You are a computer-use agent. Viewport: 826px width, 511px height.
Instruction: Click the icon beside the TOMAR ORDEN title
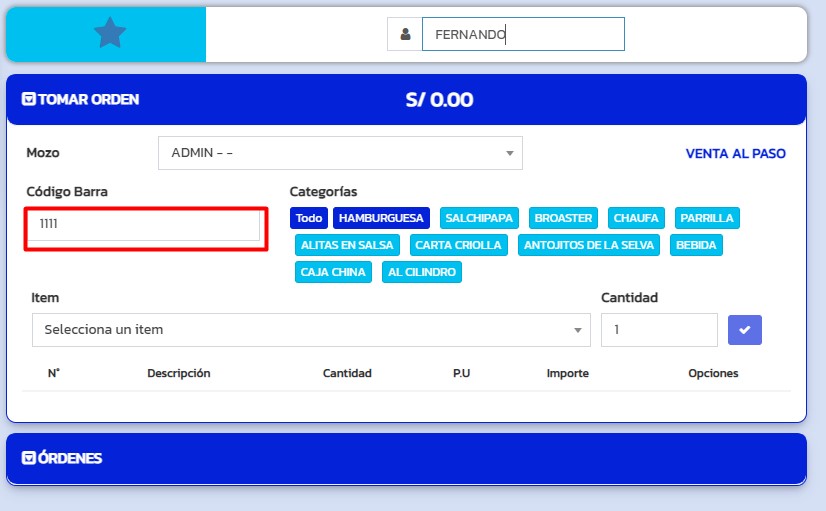click(29, 100)
